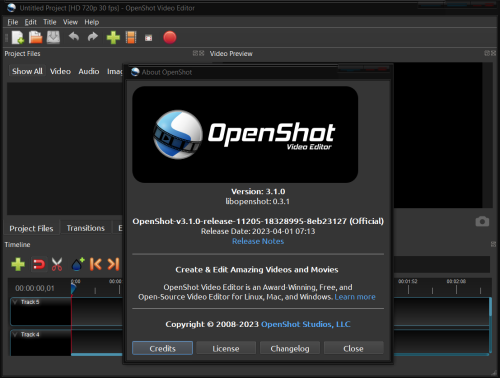This screenshot has height=378, width=500.
Task: Import files with the toolbar green plus
Action: pos(113,37)
